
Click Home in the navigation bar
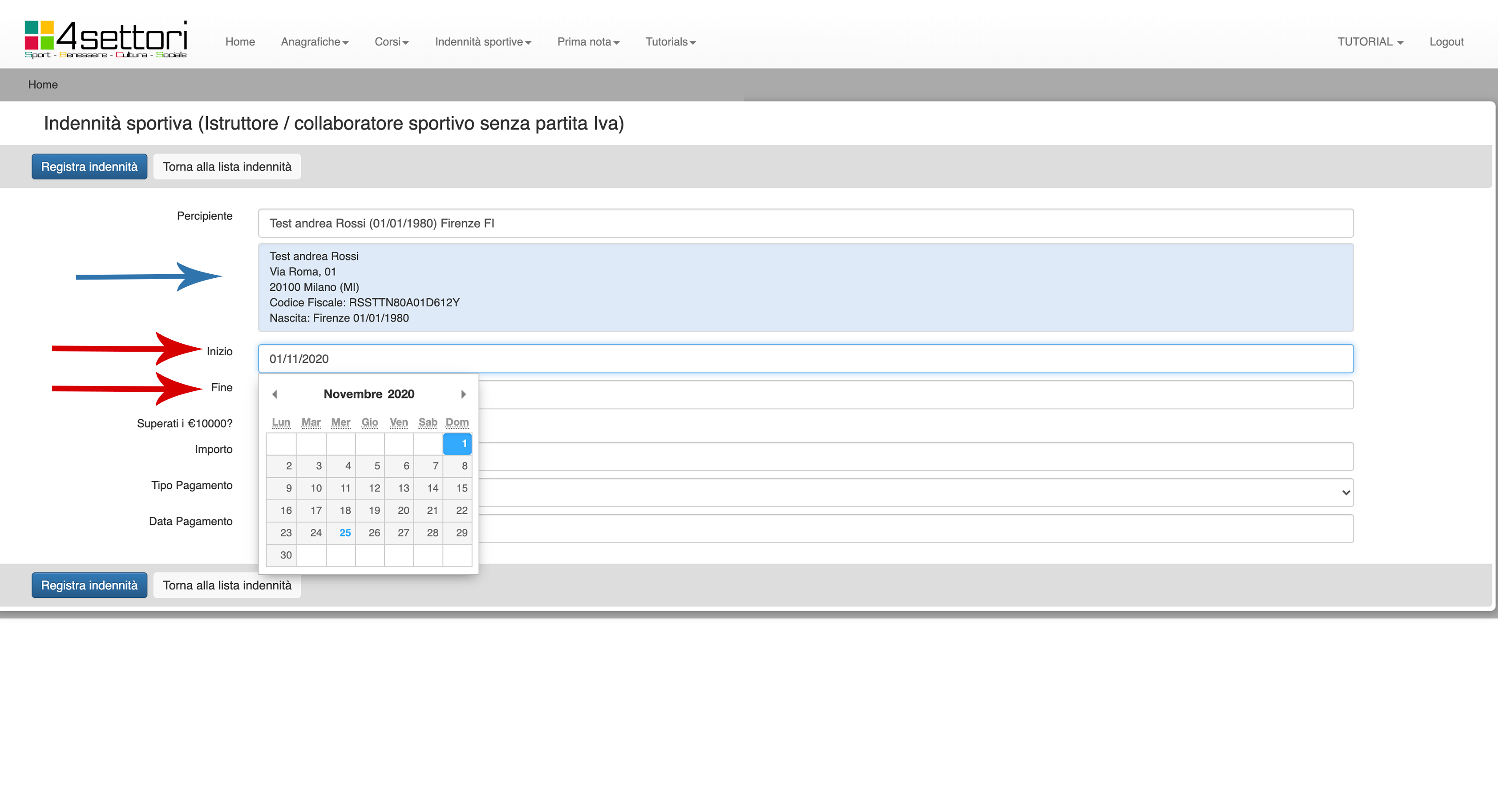pyautogui.click(x=240, y=42)
